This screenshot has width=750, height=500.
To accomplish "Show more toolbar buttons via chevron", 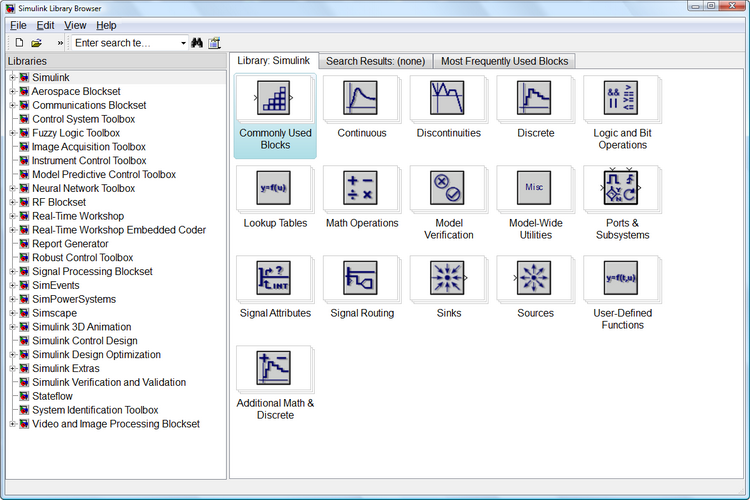I will point(60,43).
